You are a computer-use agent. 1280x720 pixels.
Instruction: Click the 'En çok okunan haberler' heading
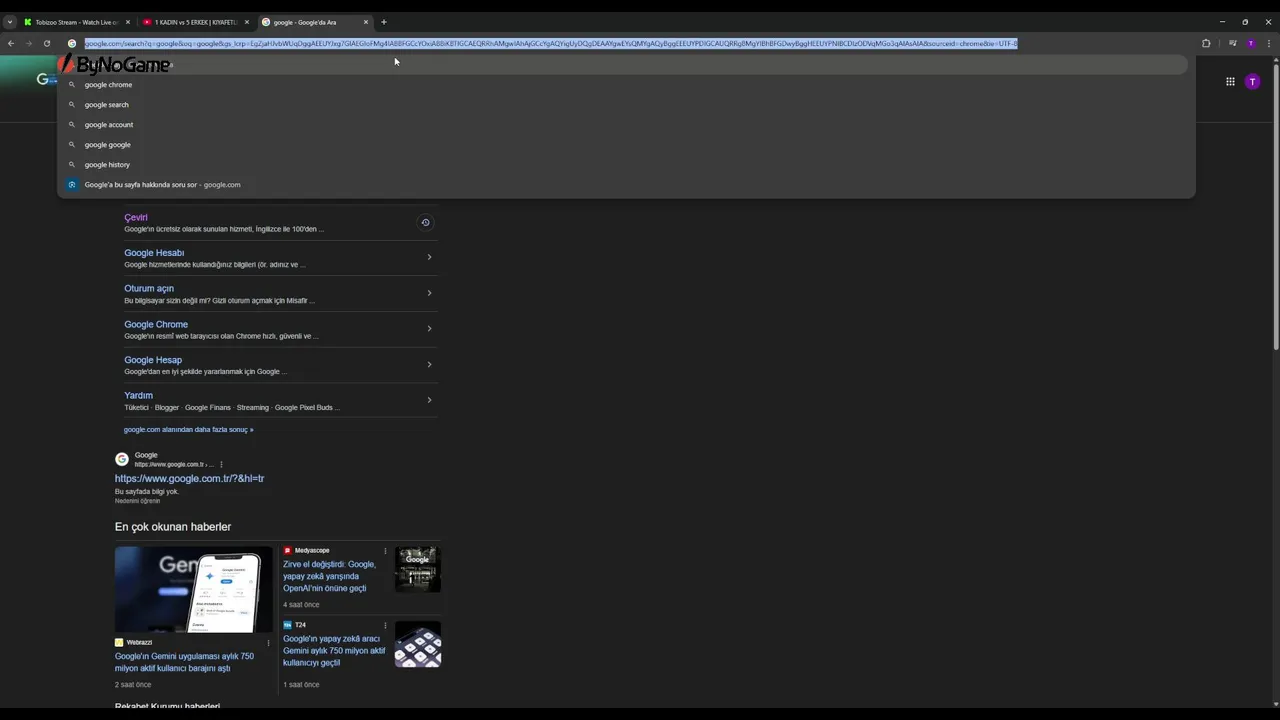(x=173, y=527)
